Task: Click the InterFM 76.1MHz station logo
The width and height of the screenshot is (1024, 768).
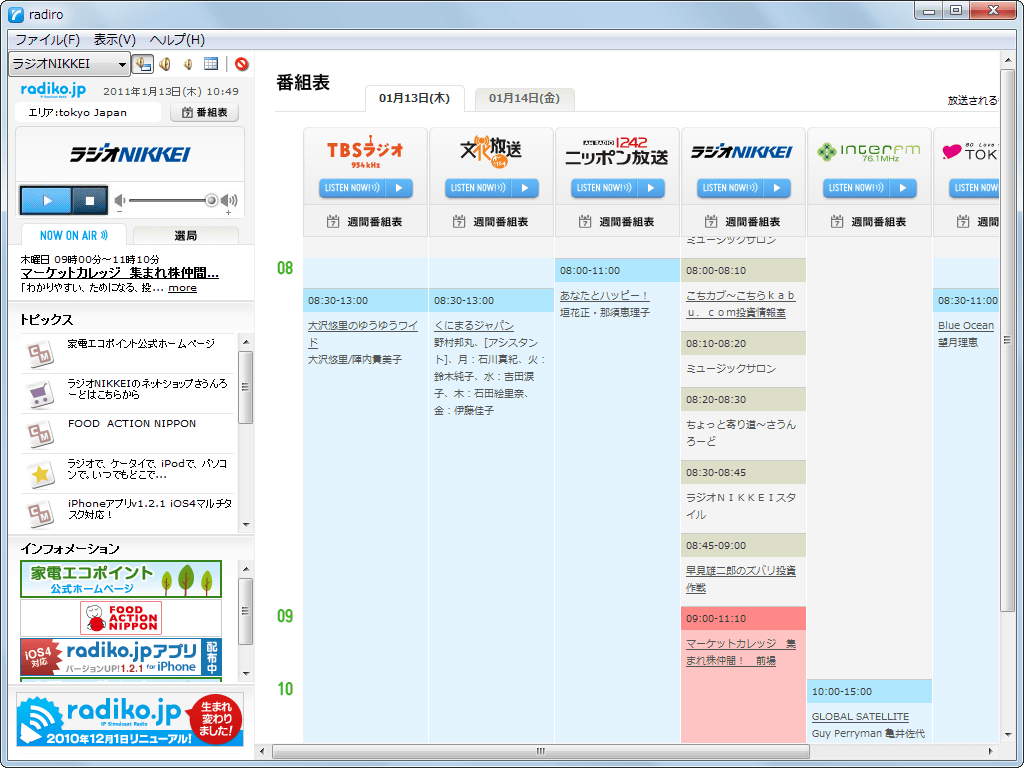Action: click(869, 152)
